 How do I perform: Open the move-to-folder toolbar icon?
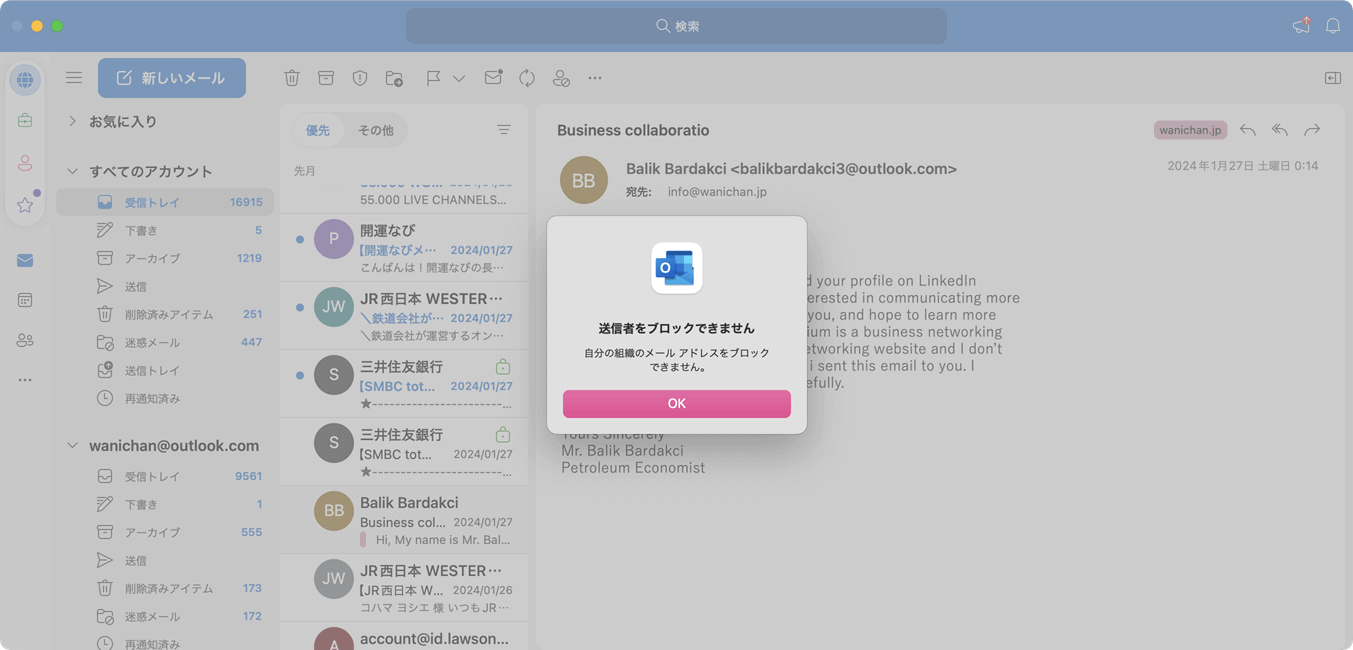(x=394, y=77)
